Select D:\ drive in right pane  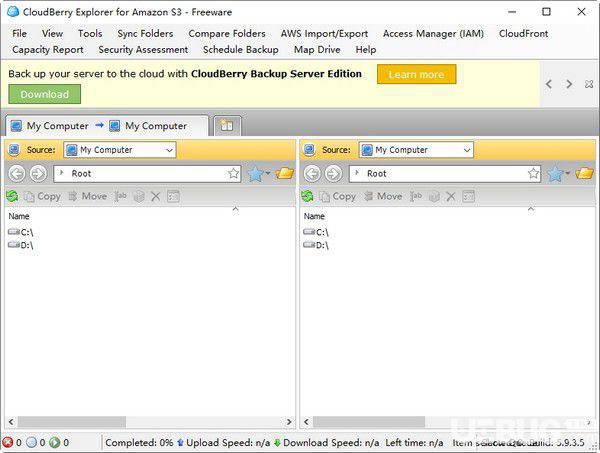point(316,245)
